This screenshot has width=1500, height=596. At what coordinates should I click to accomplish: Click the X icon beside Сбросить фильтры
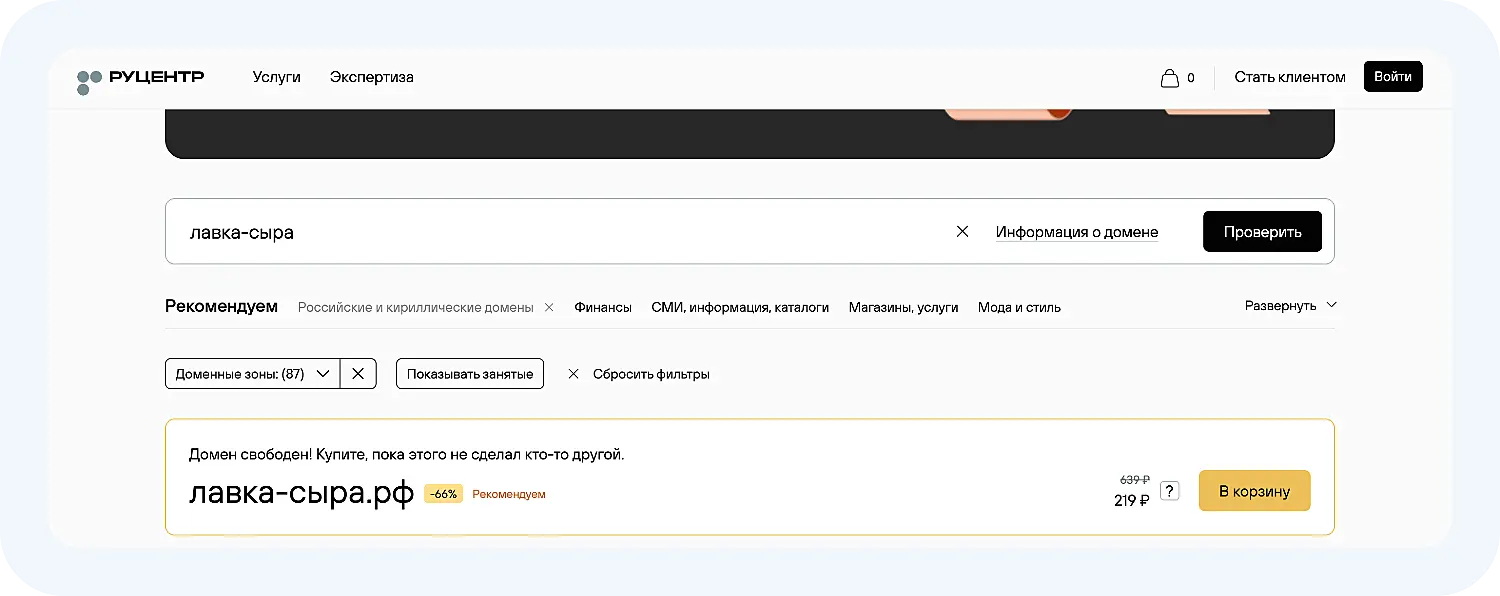[573, 374]
